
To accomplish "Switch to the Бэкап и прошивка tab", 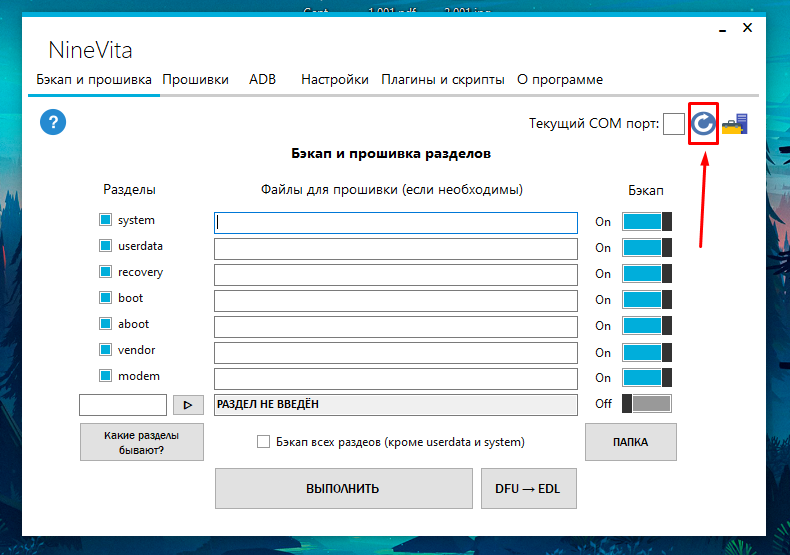I will 94,80.
